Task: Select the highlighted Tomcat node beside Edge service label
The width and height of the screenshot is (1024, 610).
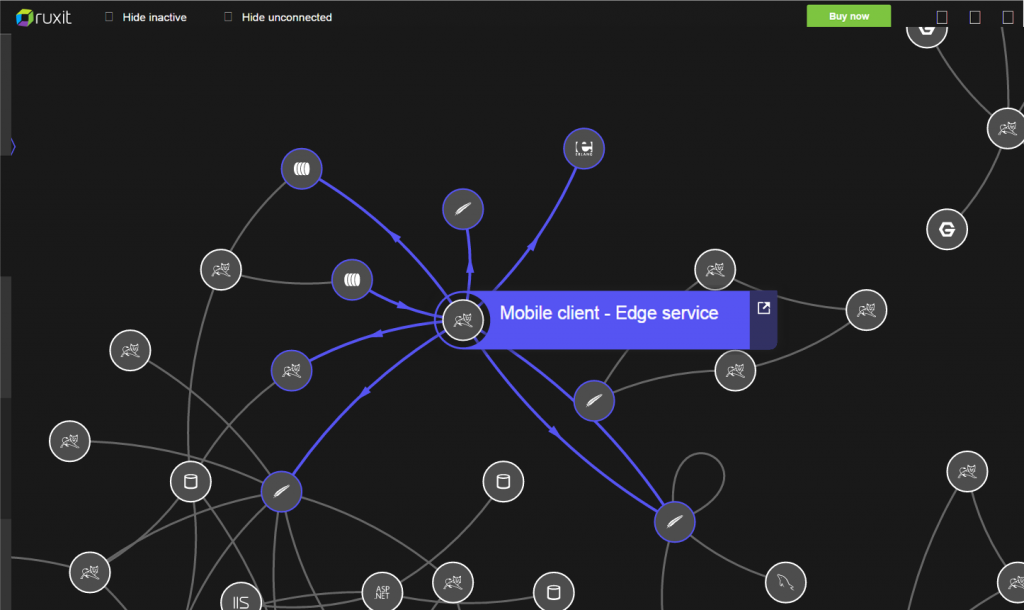Action: (462, 321)
